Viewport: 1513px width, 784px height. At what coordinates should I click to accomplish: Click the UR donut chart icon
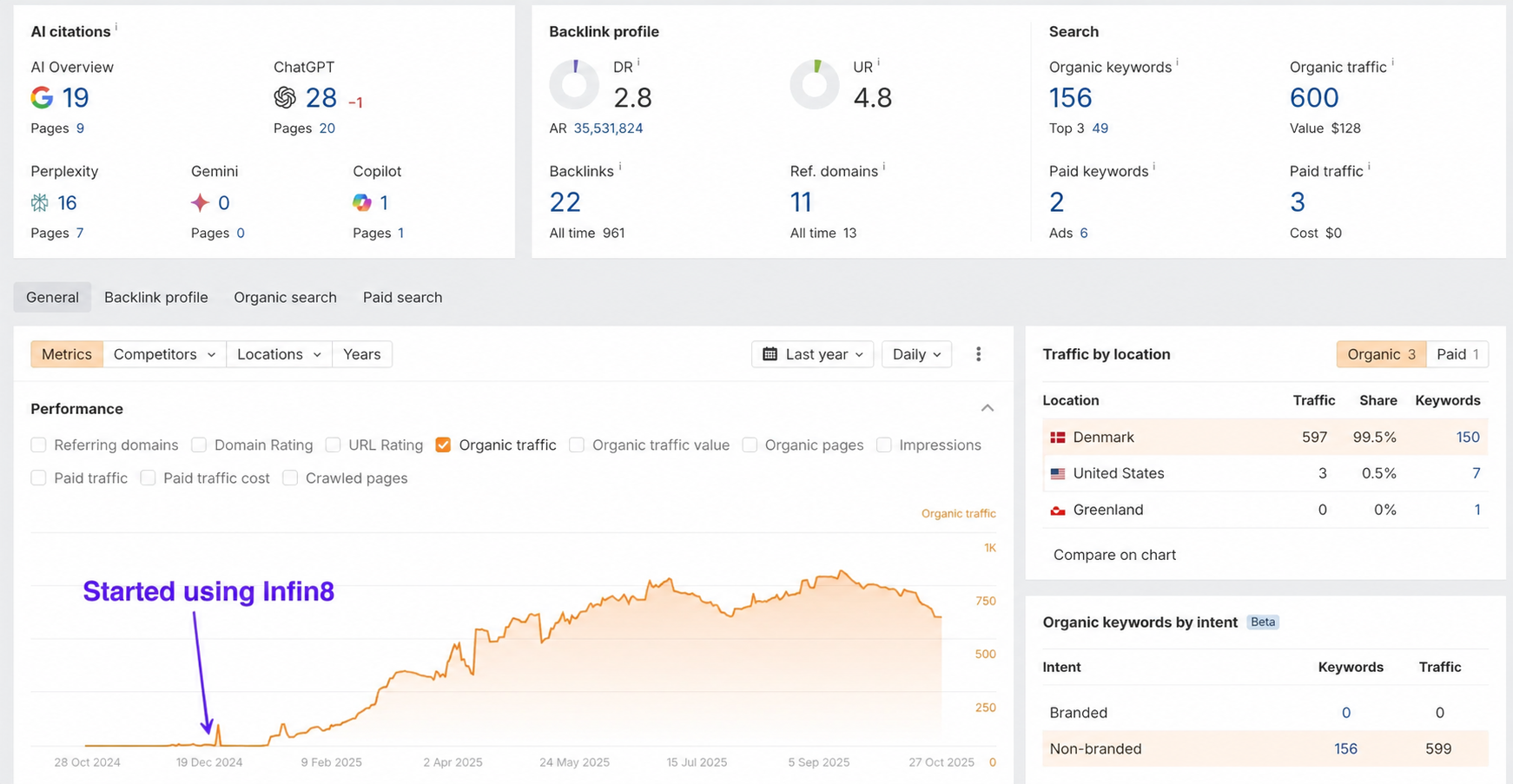[x=815, y=84]
